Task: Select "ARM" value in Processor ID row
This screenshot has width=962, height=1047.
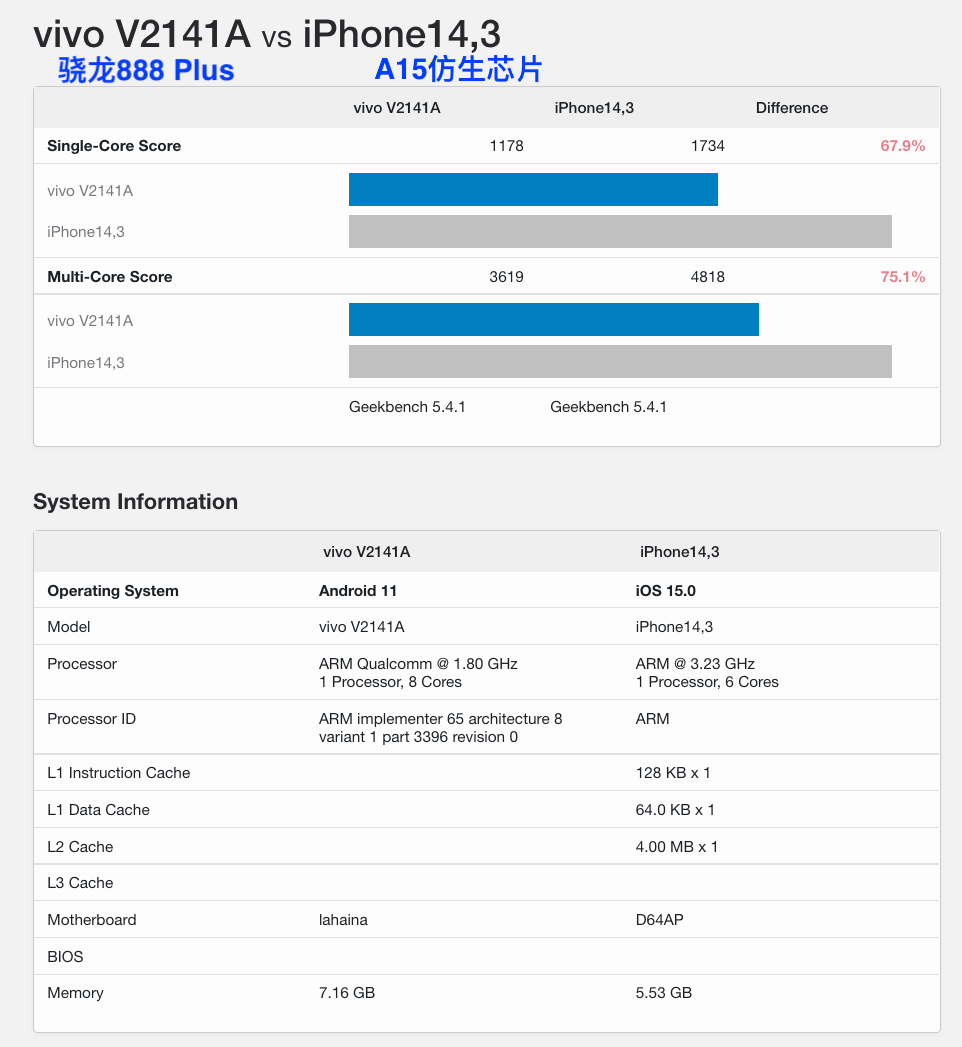Action: (x=652, y=718)
